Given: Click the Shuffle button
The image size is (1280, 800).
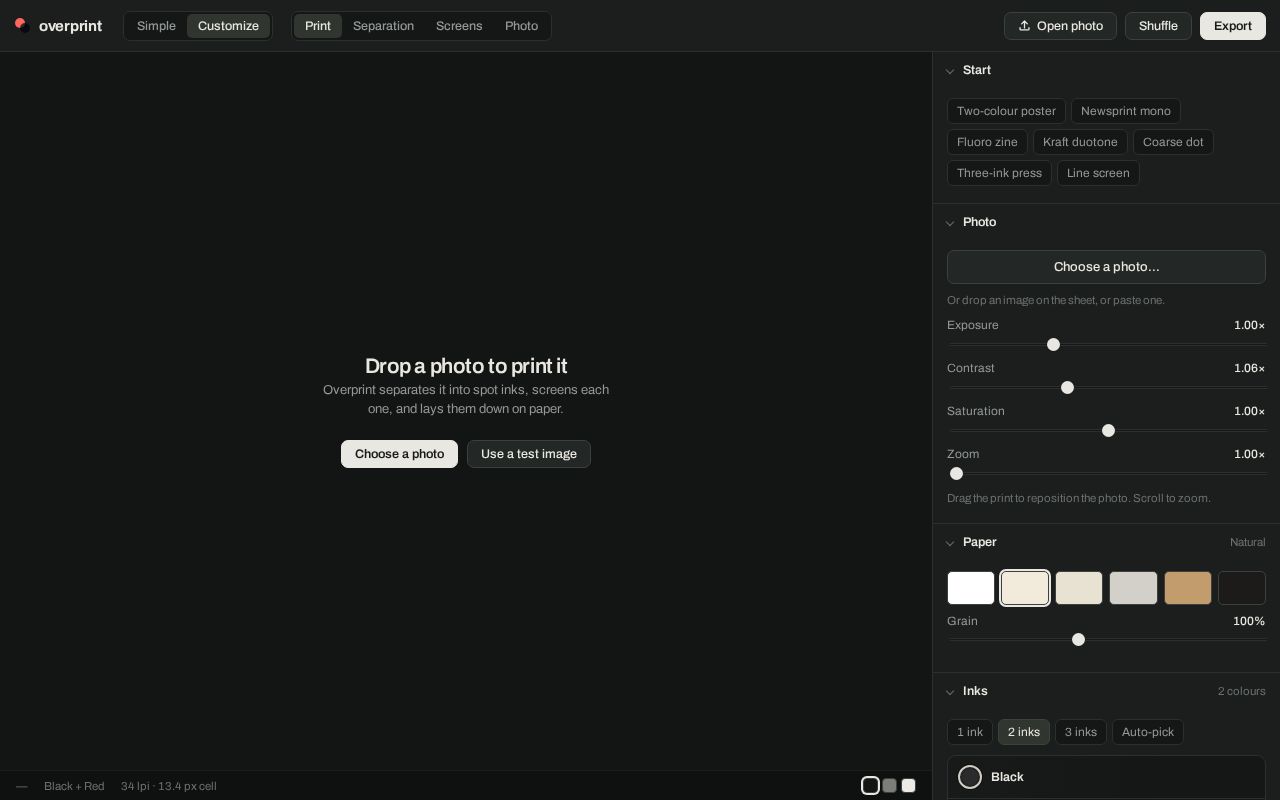Looking at the screenshot, I should pyautogui.click(x=1158, y=26).
